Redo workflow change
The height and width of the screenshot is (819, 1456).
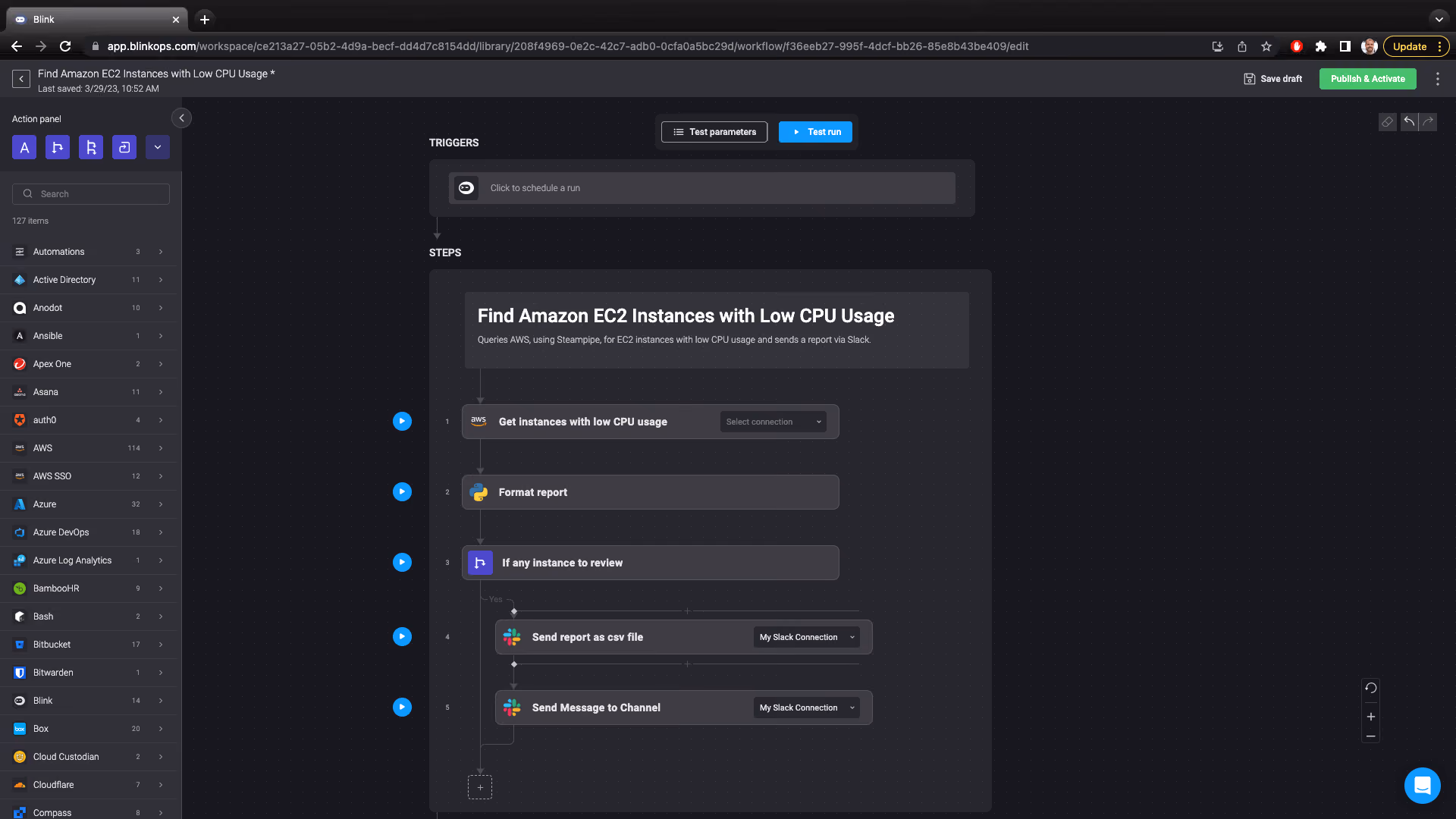point(1428,121)
